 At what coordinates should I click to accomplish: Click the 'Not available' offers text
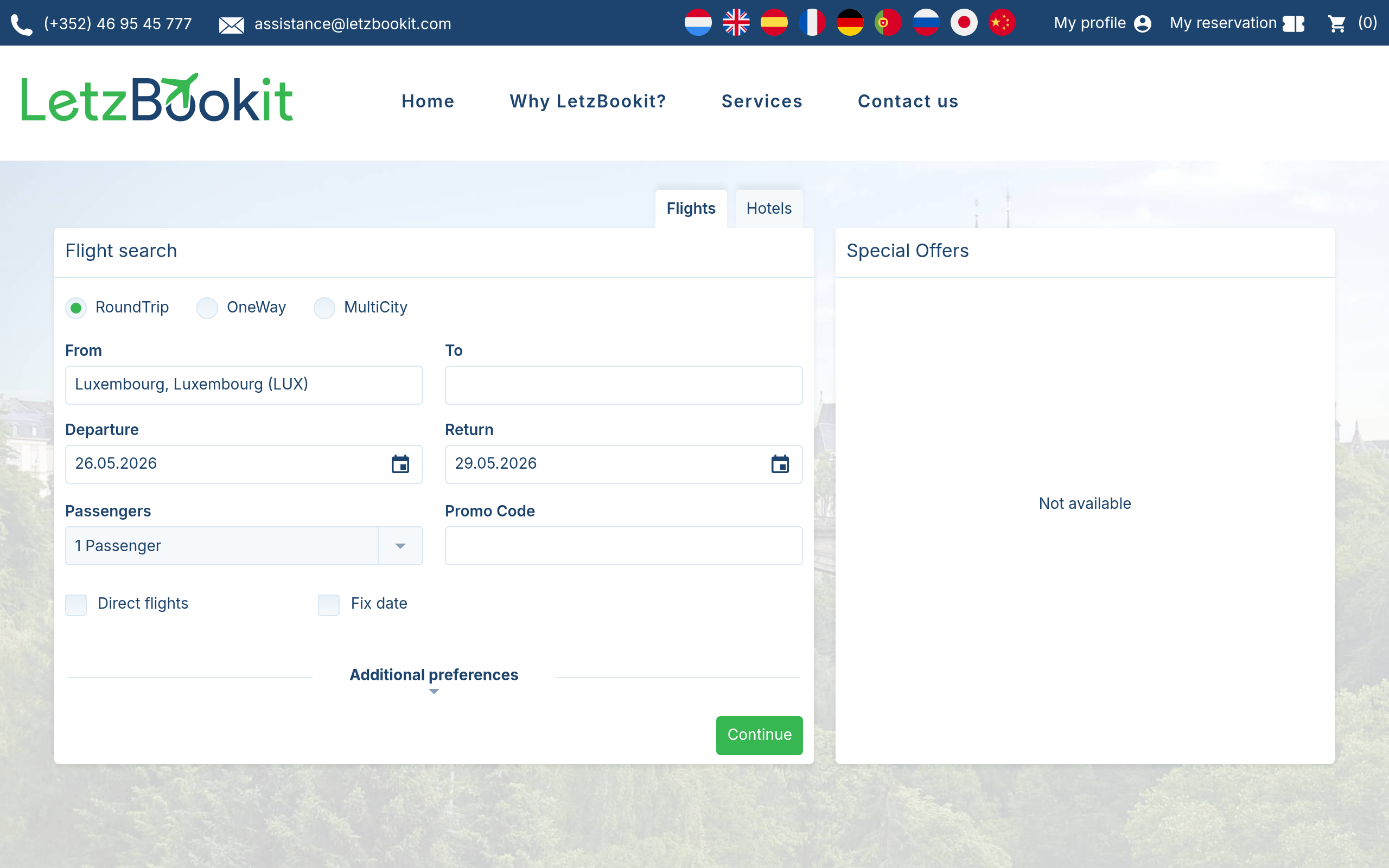point(1085,503)
